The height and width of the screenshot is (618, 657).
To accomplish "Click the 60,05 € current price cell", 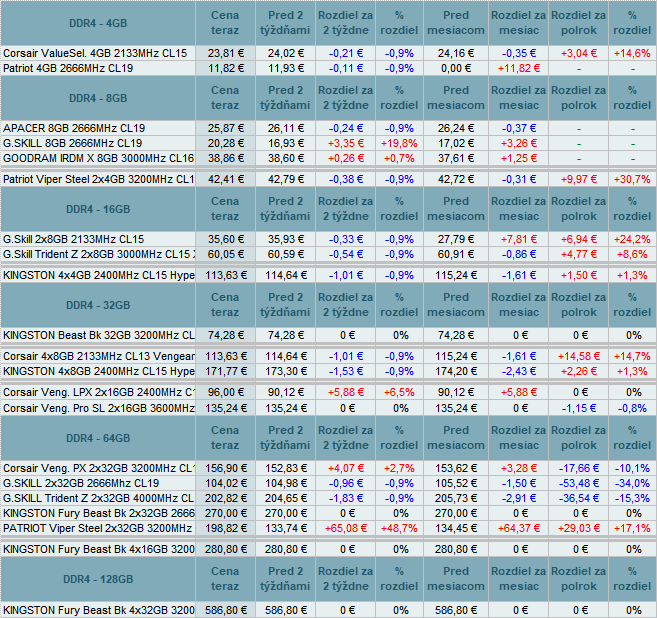I will (x=226, y=254).
